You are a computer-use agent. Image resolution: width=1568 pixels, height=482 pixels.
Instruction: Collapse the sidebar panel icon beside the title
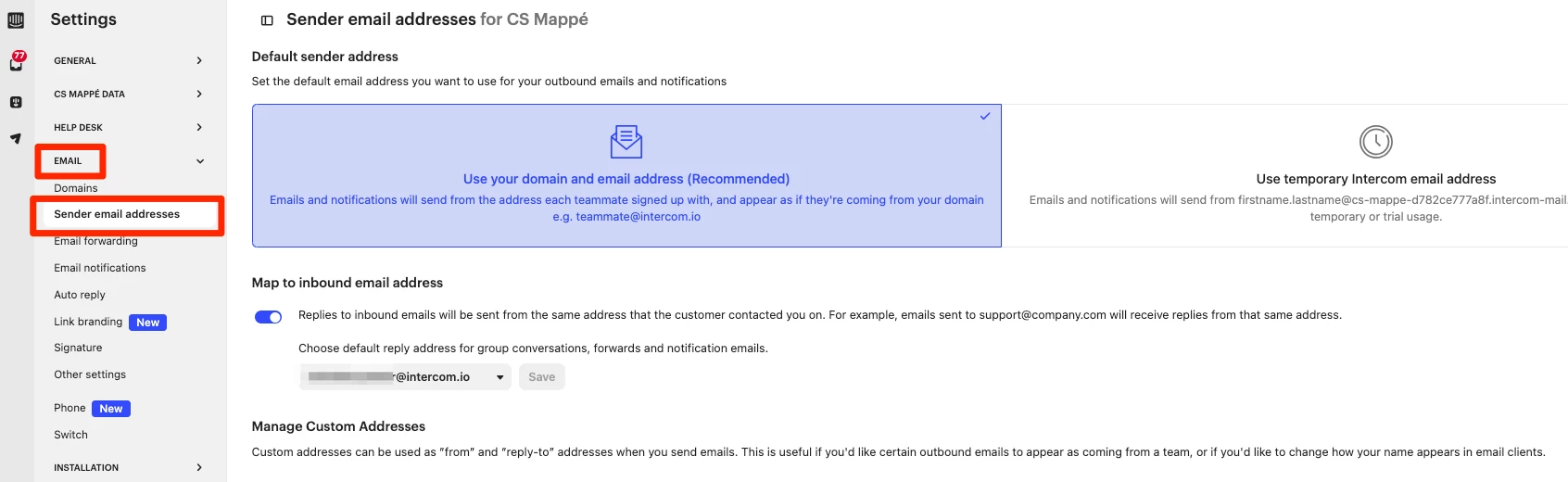[267, 20]
